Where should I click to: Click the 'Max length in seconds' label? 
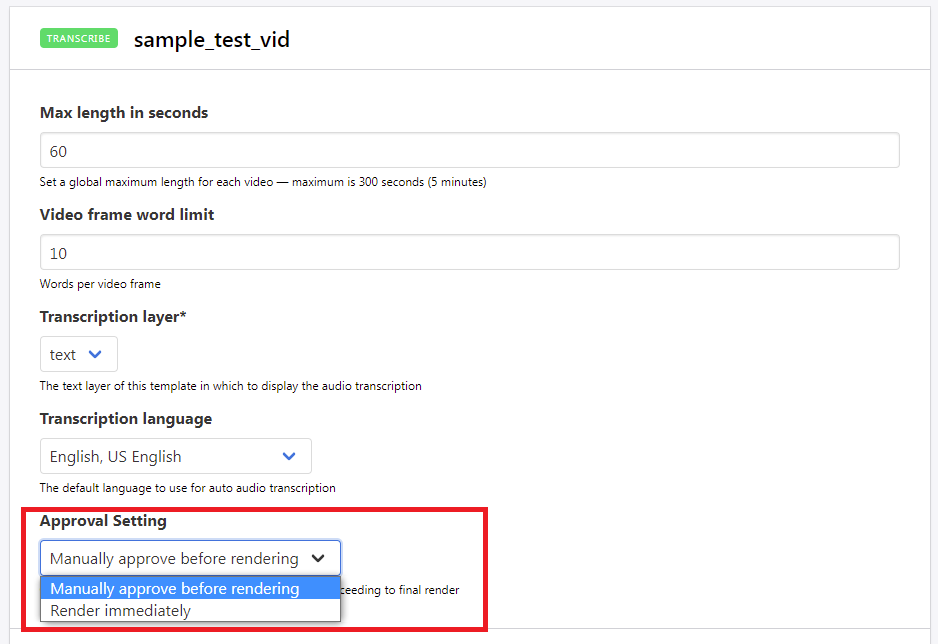click(x=124, y=113)
